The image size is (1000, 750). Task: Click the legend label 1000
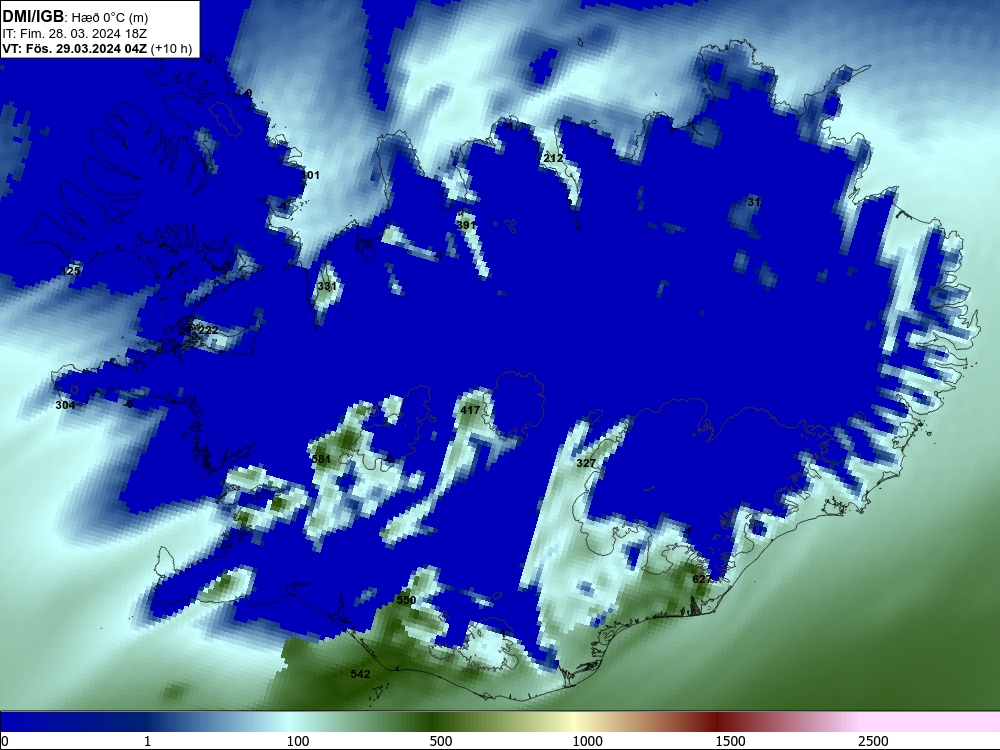coord(587,741)
